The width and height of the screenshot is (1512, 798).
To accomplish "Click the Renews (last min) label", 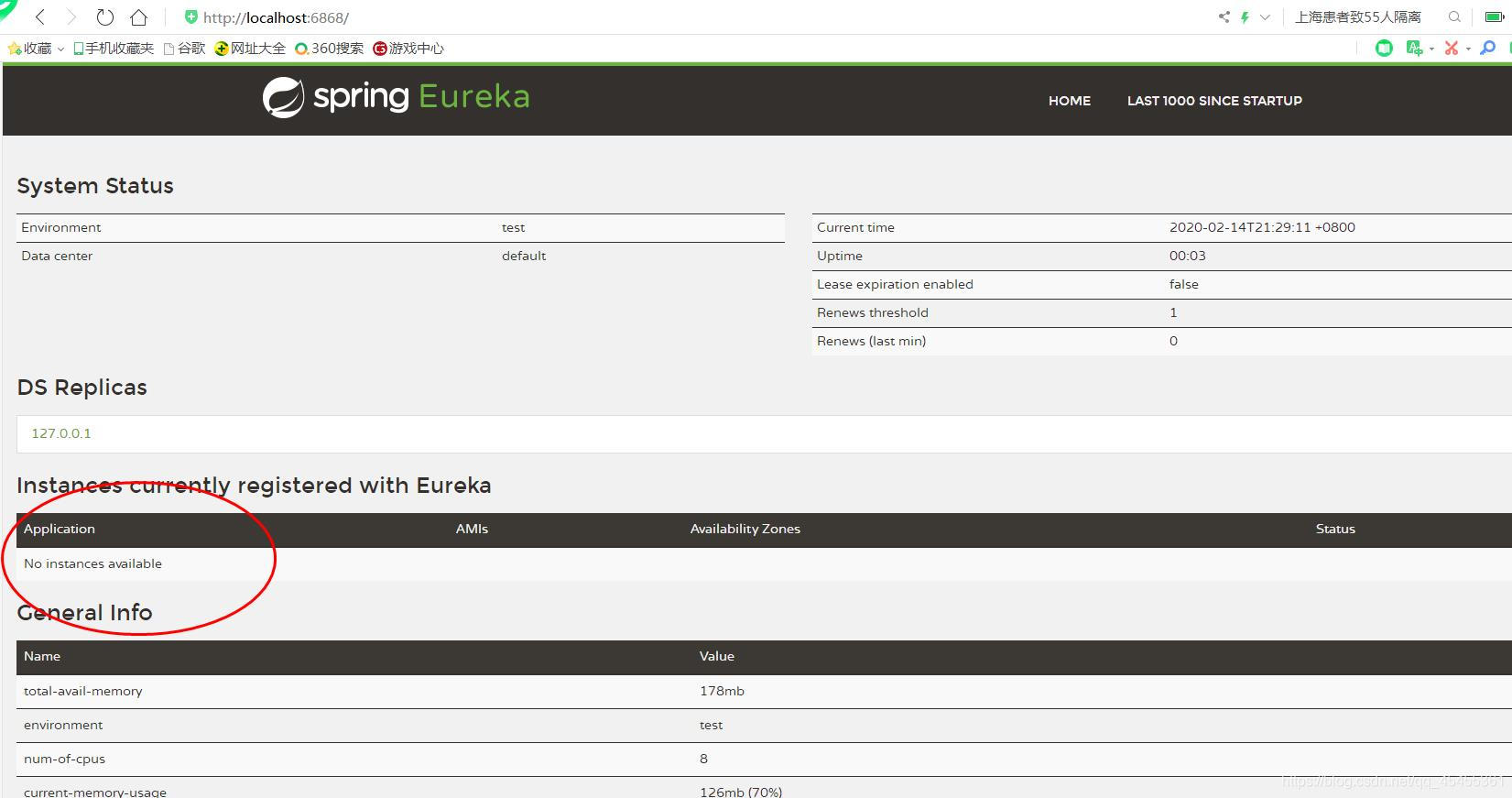I will [871, 341].
